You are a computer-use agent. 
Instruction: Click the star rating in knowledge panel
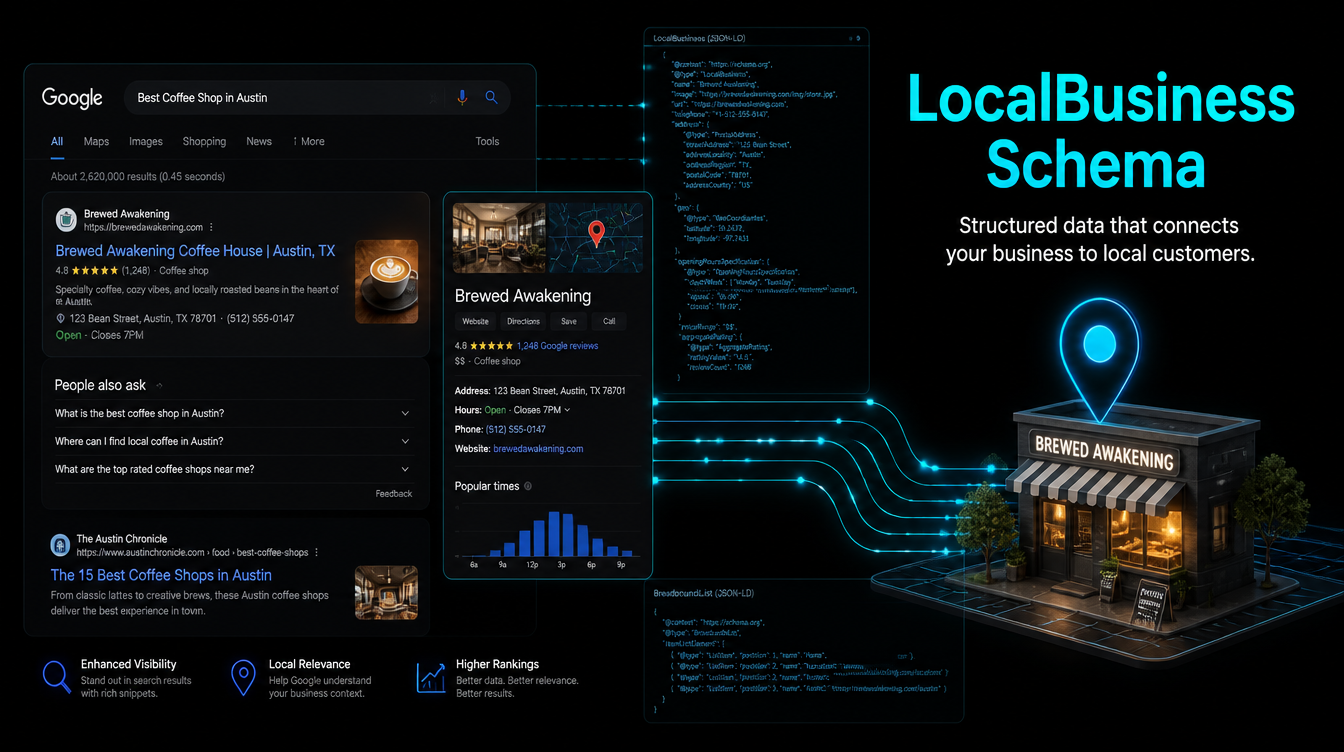pyautogui.click(x=492, y=346)
